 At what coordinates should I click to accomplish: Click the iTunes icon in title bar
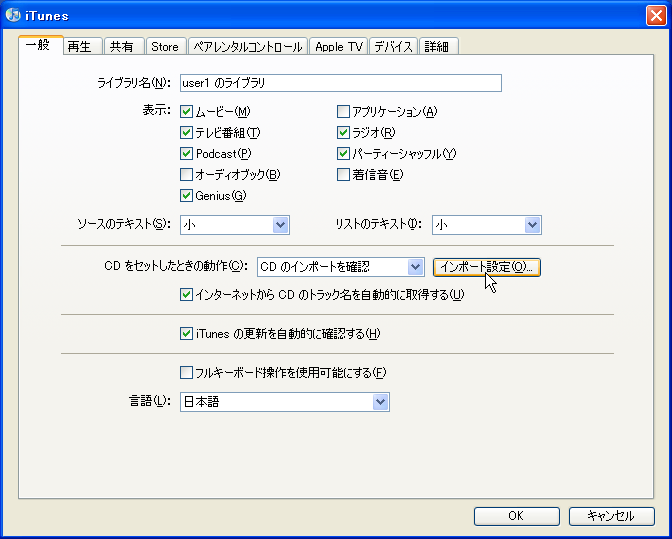coord(13,15)
